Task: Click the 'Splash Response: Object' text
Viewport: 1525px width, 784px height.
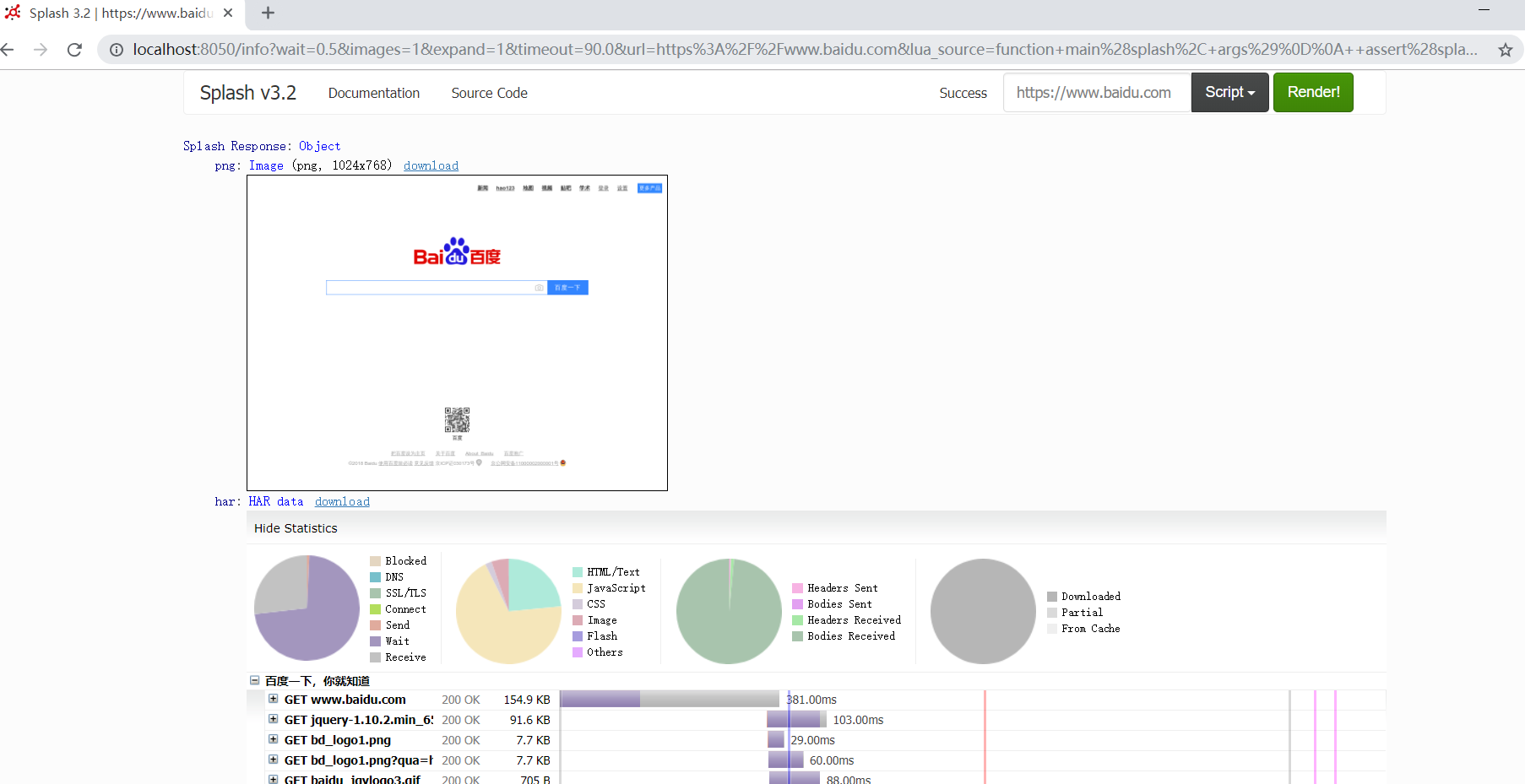Action: pyautogui.click(x=262, y=146)
